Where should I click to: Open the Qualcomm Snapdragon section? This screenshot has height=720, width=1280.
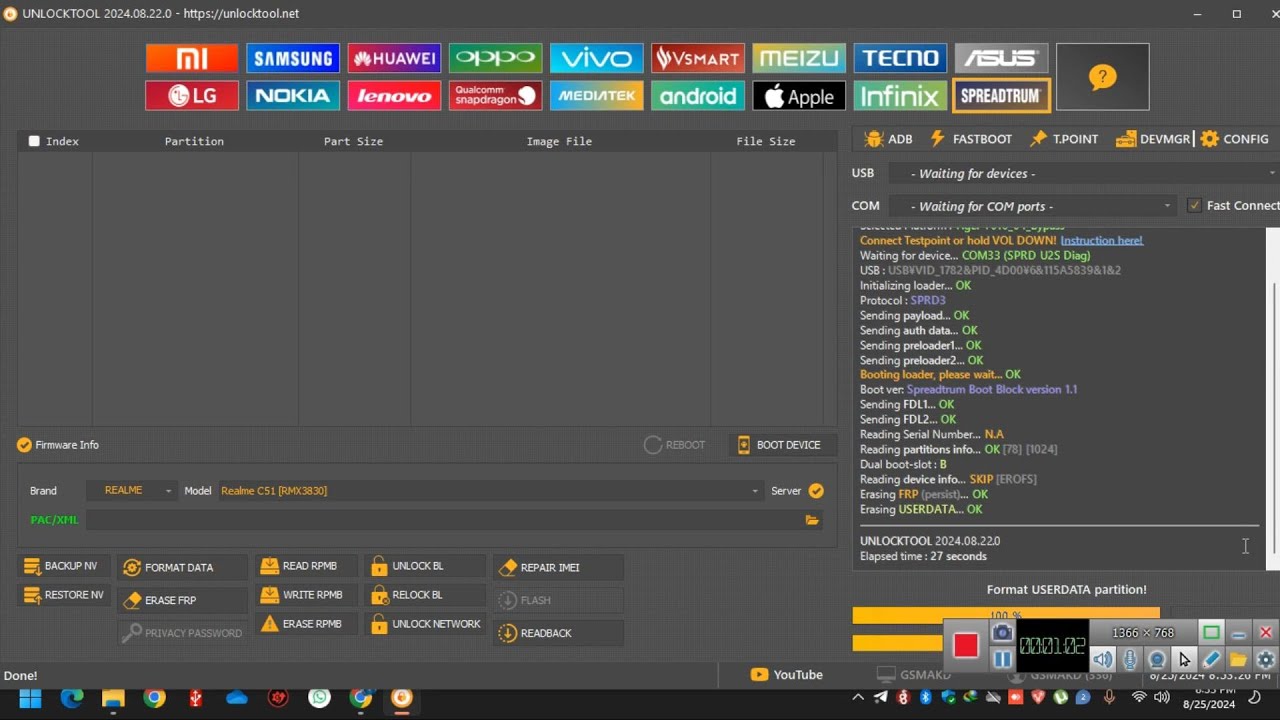495,96
